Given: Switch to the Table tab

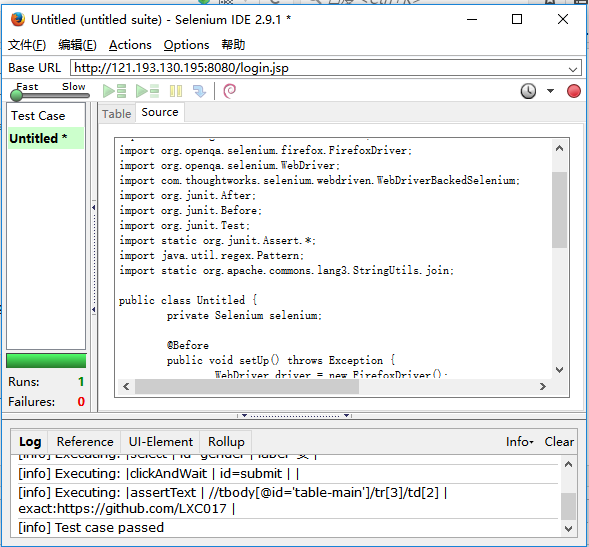Looking at the screenshot, I should (x=116, y=113).
